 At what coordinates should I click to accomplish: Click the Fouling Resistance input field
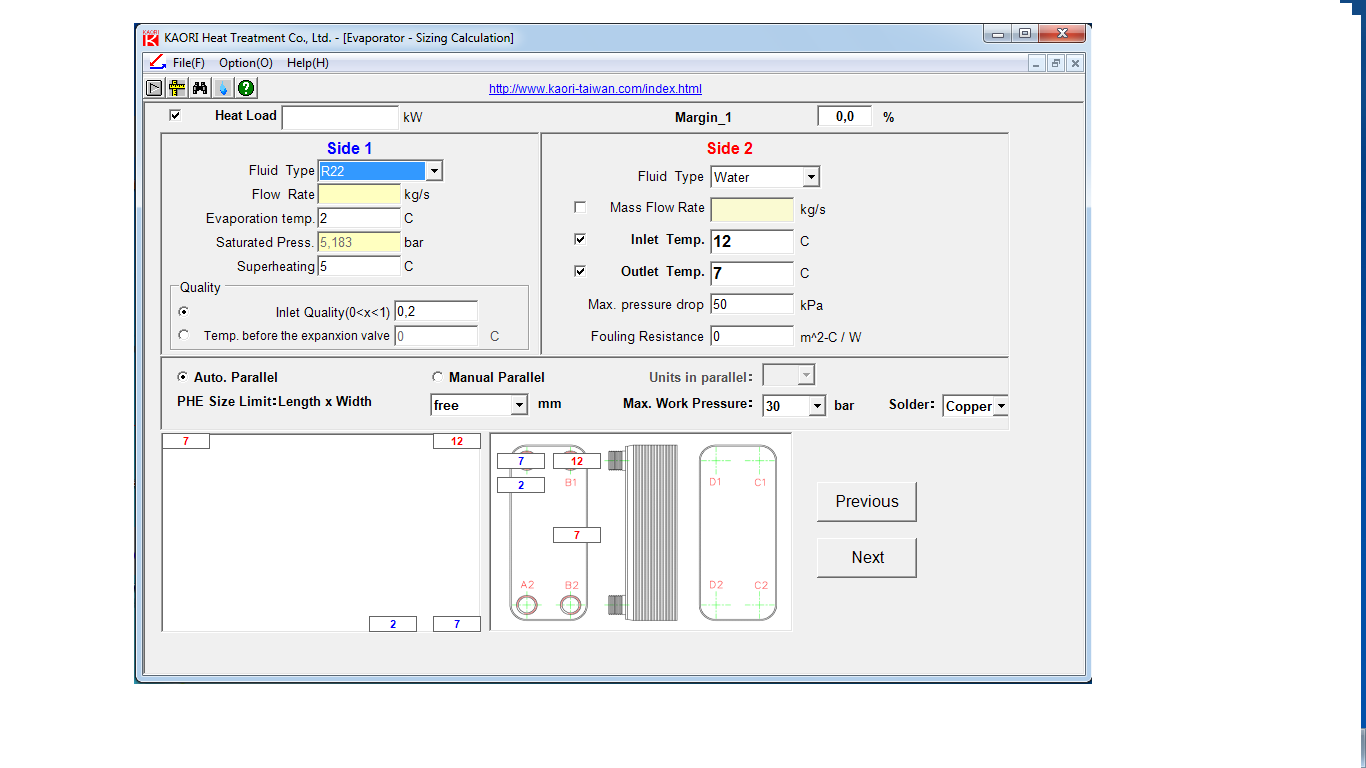pyautogui.click(x=752, y=336)
